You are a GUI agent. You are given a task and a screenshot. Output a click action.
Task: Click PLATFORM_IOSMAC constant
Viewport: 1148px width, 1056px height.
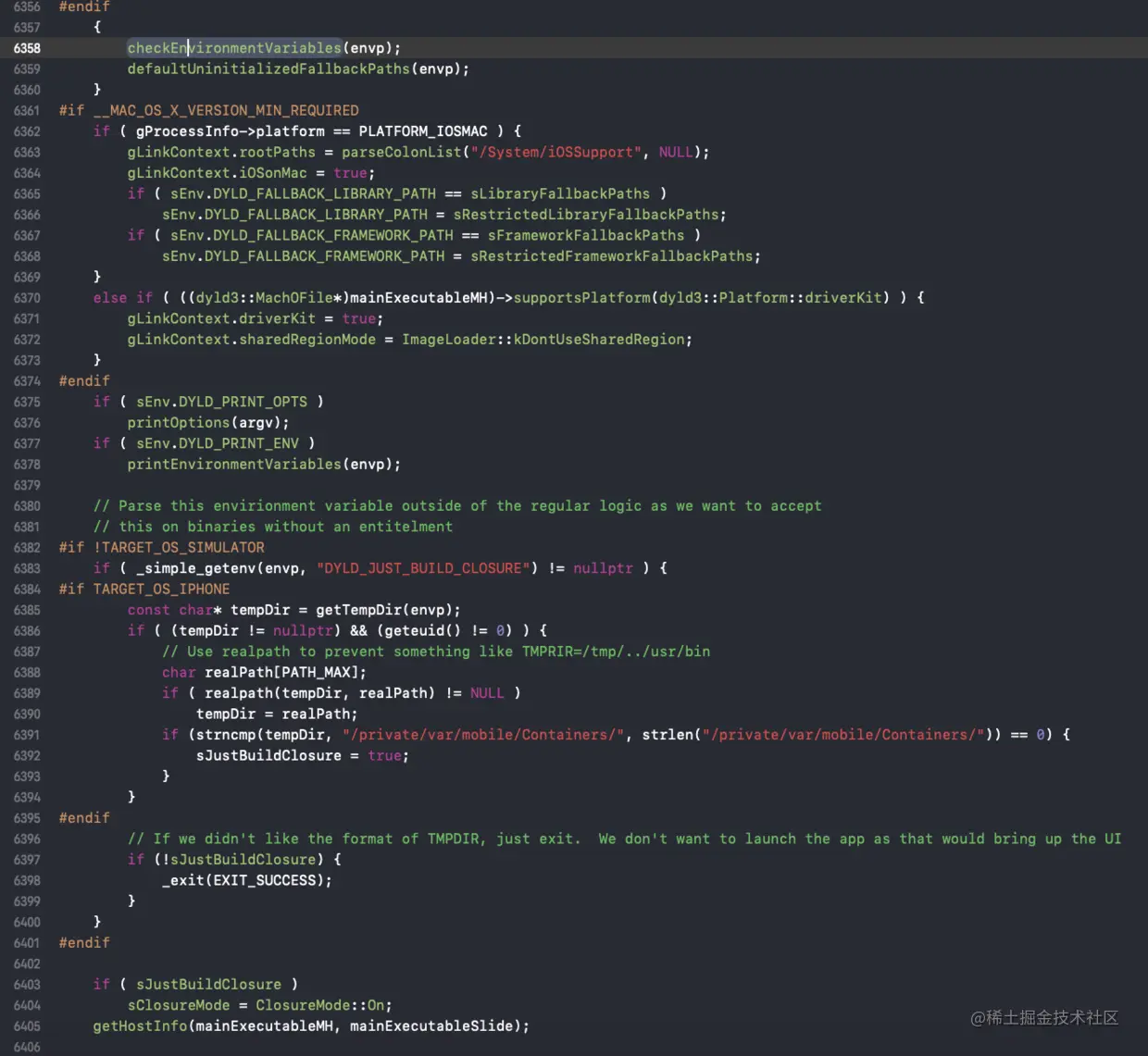(x=423, y=131)
